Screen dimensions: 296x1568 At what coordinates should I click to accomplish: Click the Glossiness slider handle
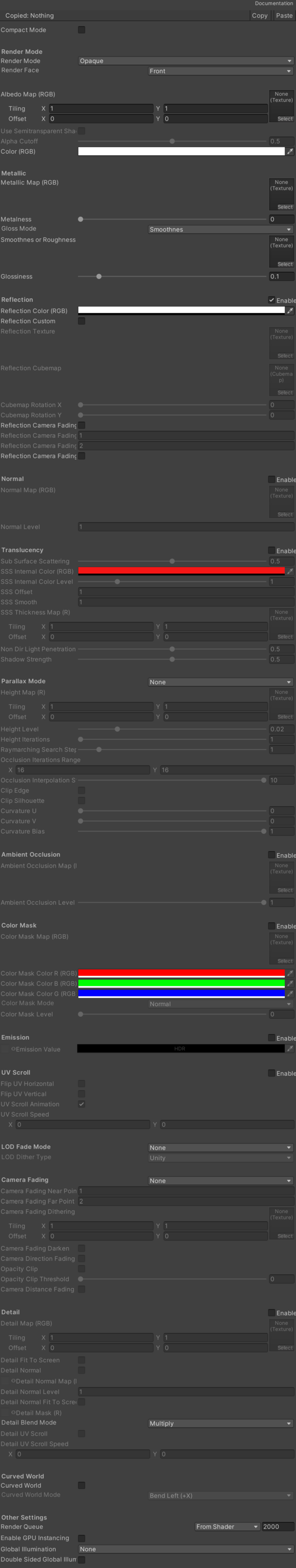click(99, 276)
